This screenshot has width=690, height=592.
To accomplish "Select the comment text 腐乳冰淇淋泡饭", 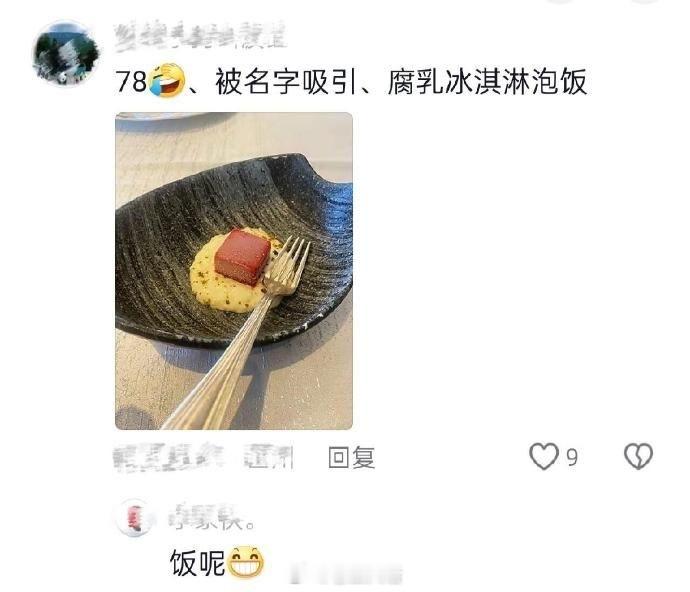I will coord(487,82).
